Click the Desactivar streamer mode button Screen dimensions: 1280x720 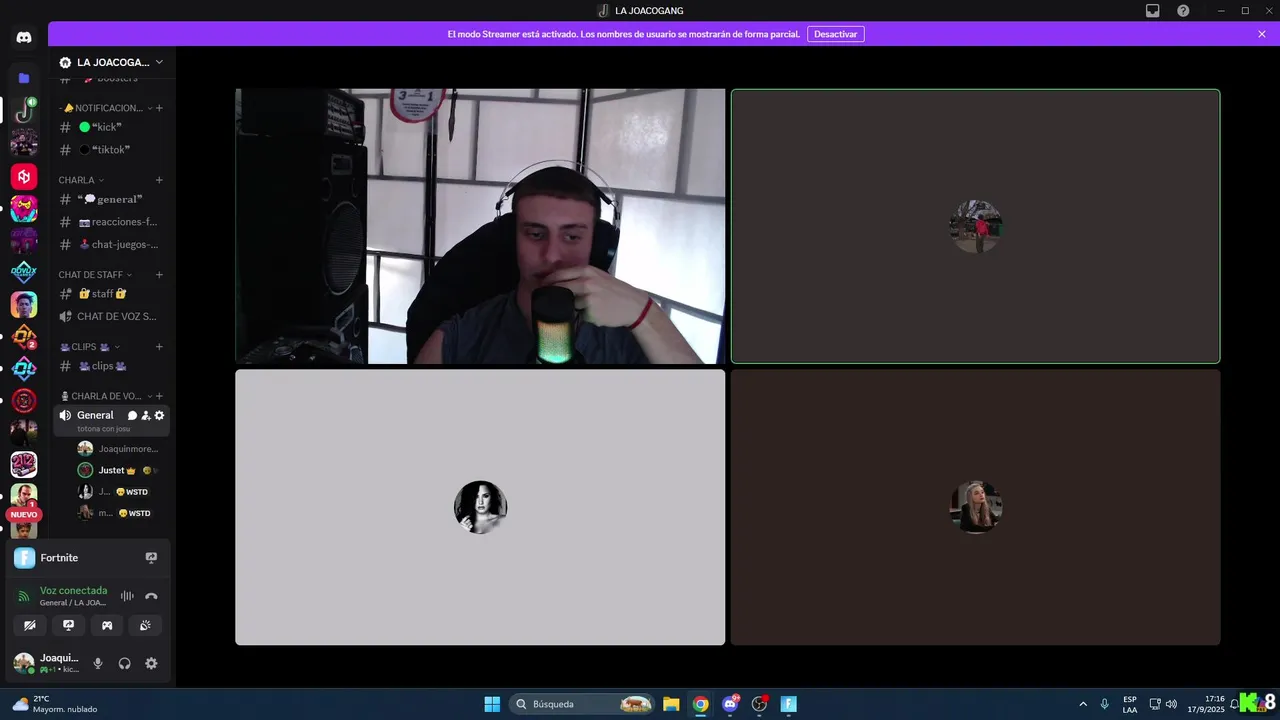pyautogui.click(x=835, y=34)
